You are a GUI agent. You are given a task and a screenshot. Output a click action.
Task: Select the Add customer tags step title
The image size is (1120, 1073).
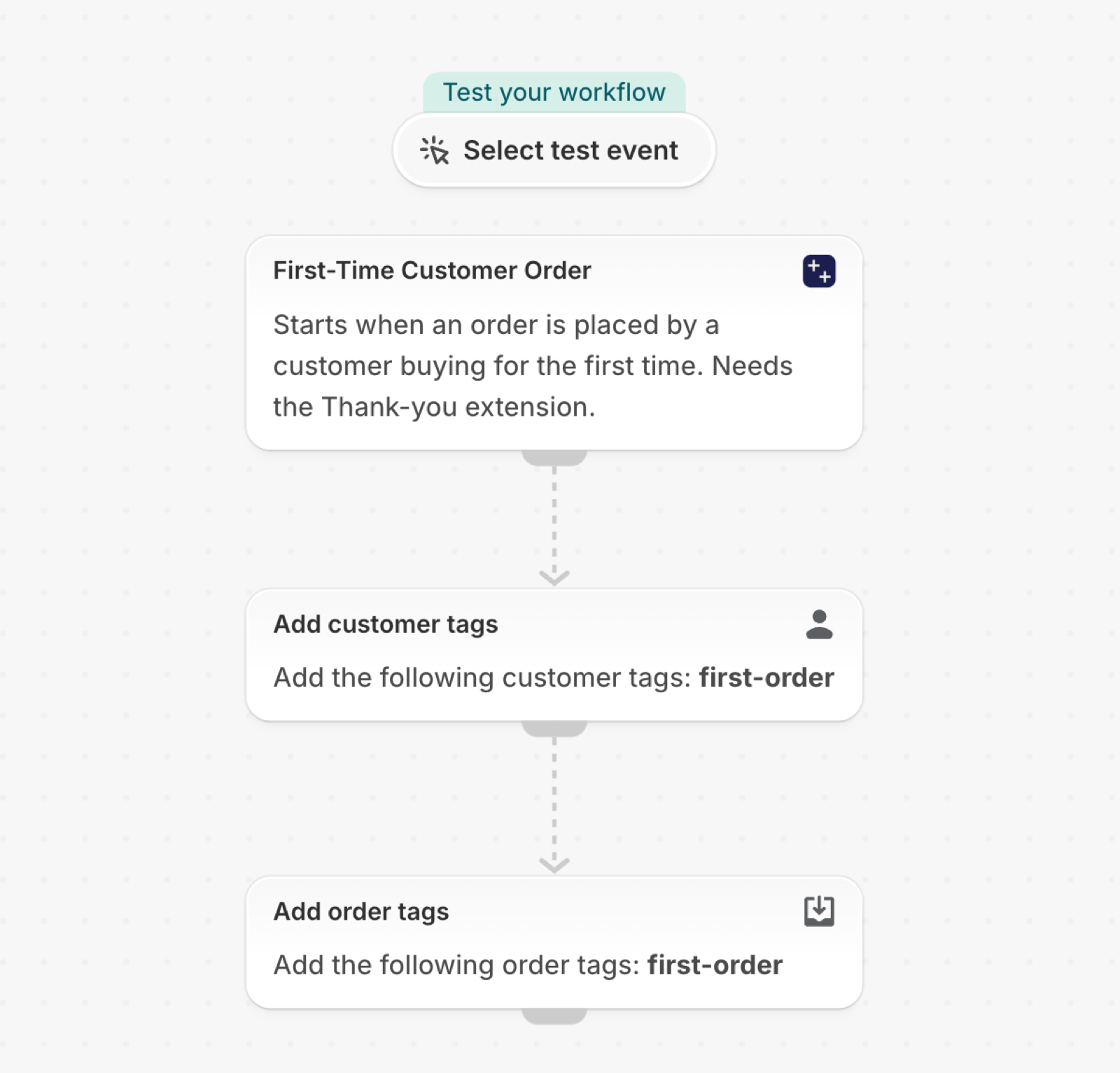[386, 624]
